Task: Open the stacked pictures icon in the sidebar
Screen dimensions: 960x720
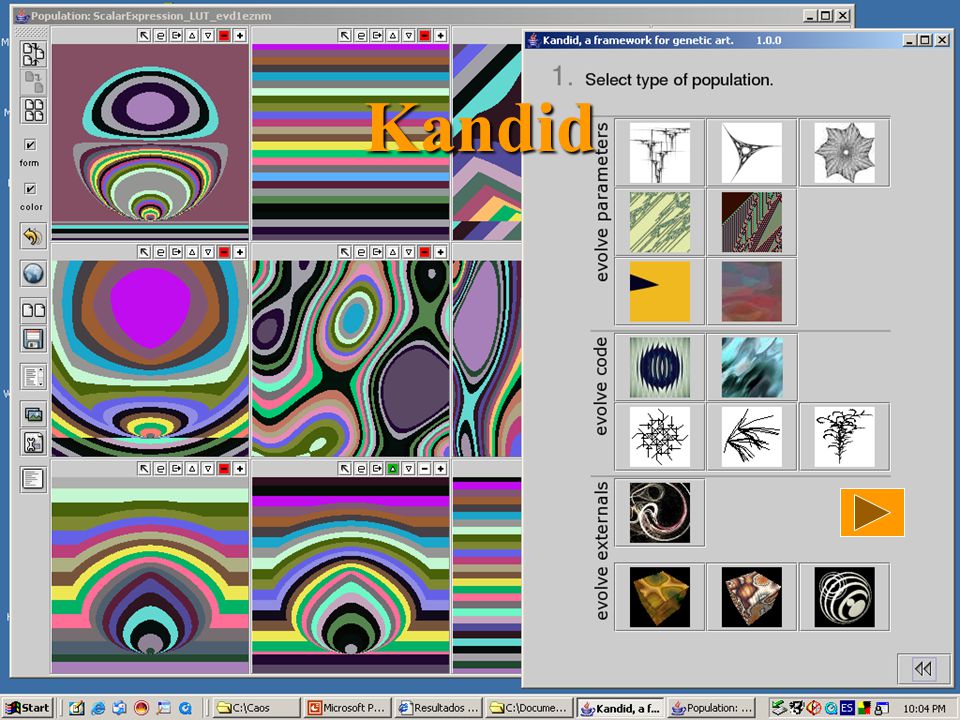Action: [x=33, y=414]
